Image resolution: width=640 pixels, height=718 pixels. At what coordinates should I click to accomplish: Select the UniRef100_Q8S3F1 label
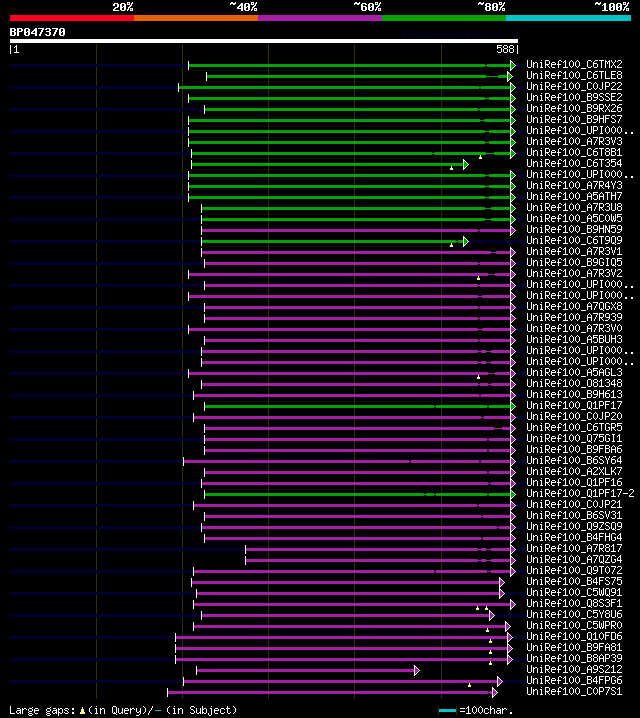pyautogui.click(x=574, y=604)
